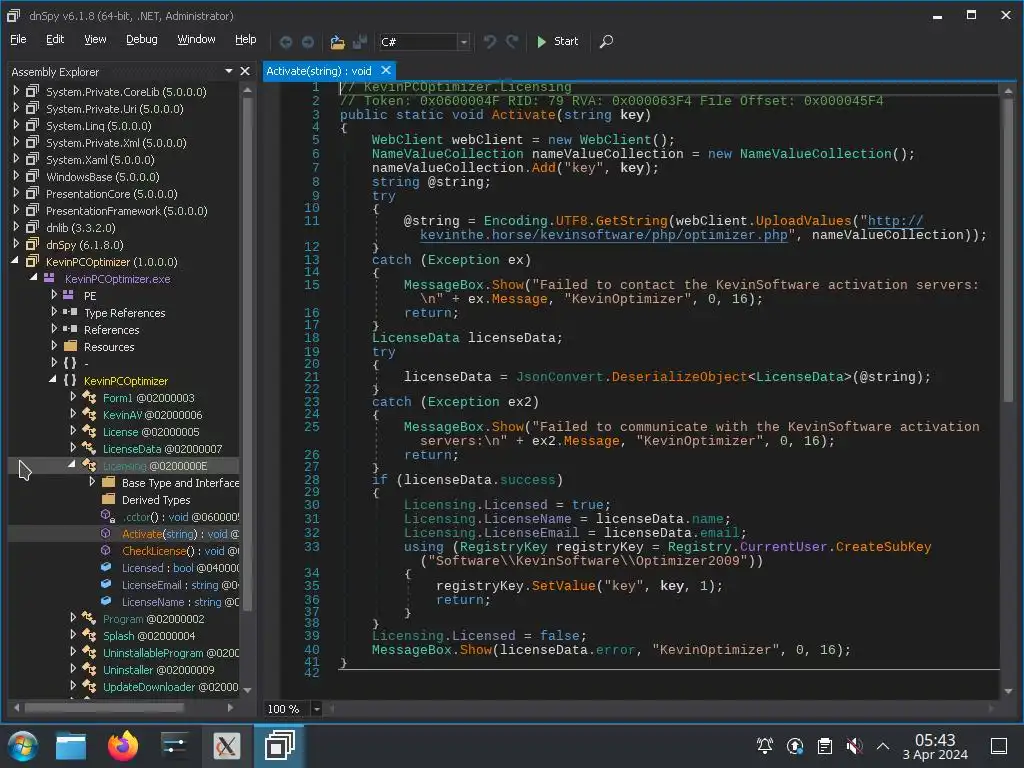Expand the dnlib (3.3.2.0) node

[x=16, y=227]
